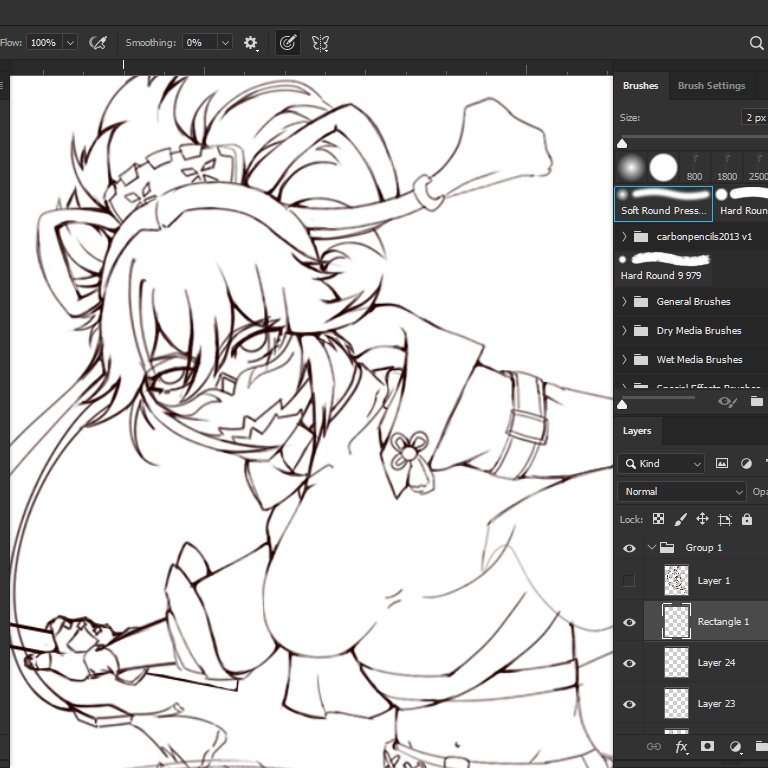Lock layer position
The image size is (768, 768).
point(702,519)
